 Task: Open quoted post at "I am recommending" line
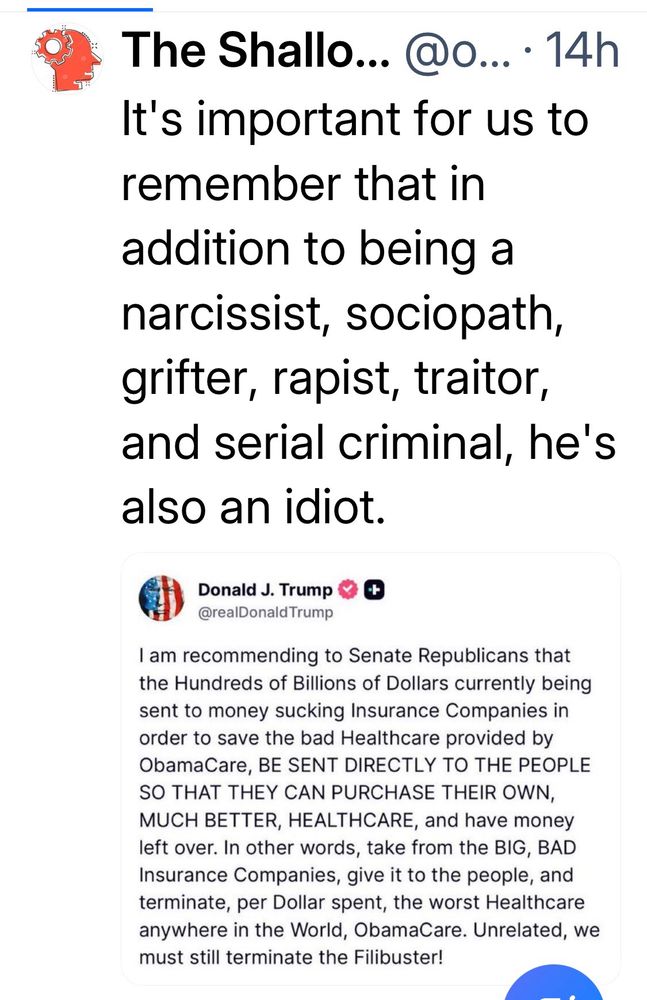coord(355,656)
